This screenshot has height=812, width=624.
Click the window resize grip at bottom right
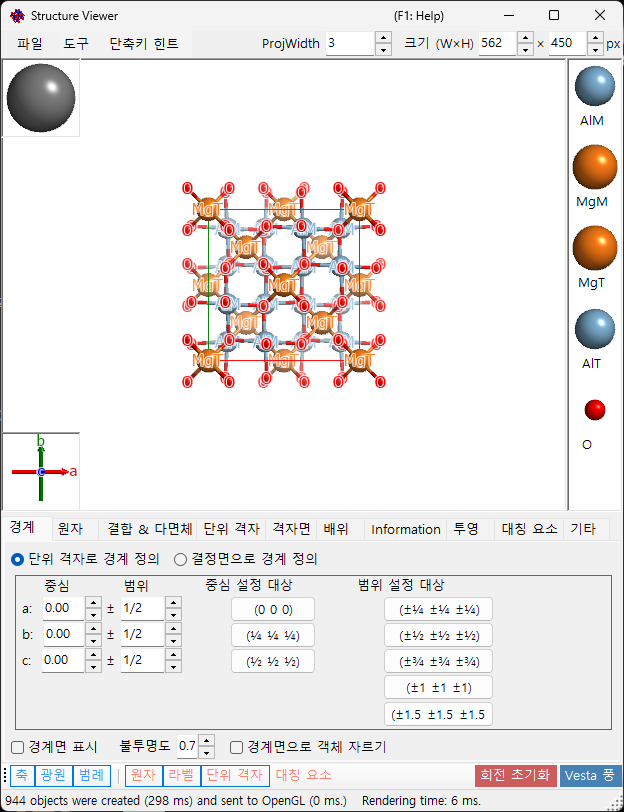tap(615, 802)
